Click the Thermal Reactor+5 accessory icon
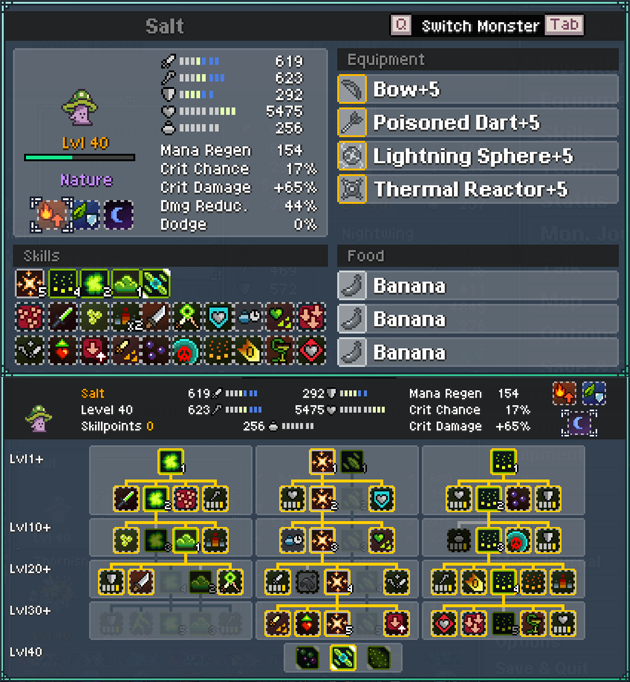This screenshot has width=630, height=682. (352, 189)
